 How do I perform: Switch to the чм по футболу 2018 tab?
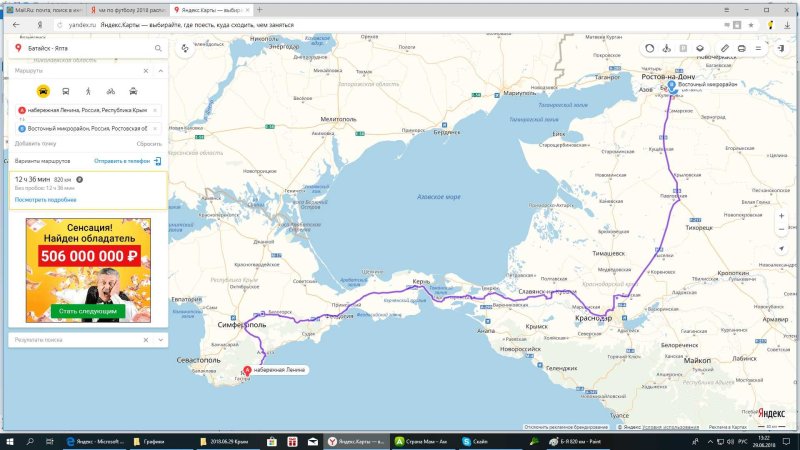[x=128, y=10]
